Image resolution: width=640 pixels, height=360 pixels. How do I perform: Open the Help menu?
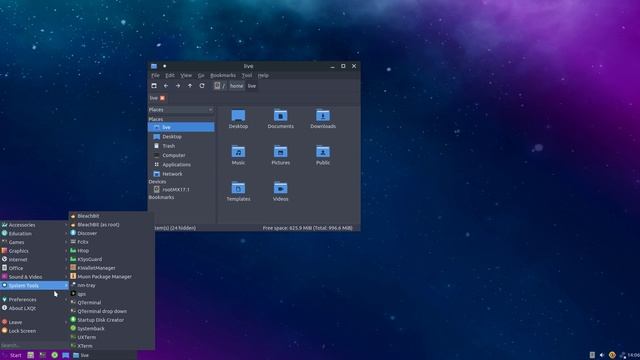(x=263, y=76)
